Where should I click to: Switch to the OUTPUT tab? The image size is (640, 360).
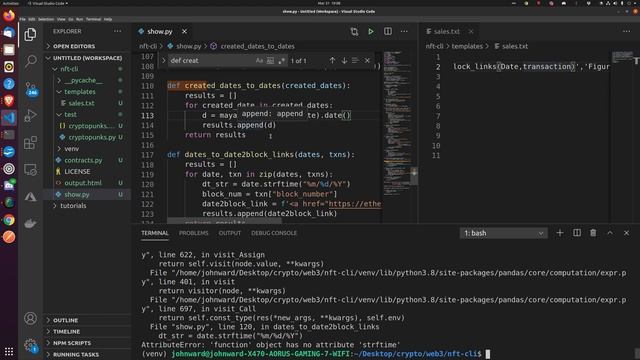230,233
